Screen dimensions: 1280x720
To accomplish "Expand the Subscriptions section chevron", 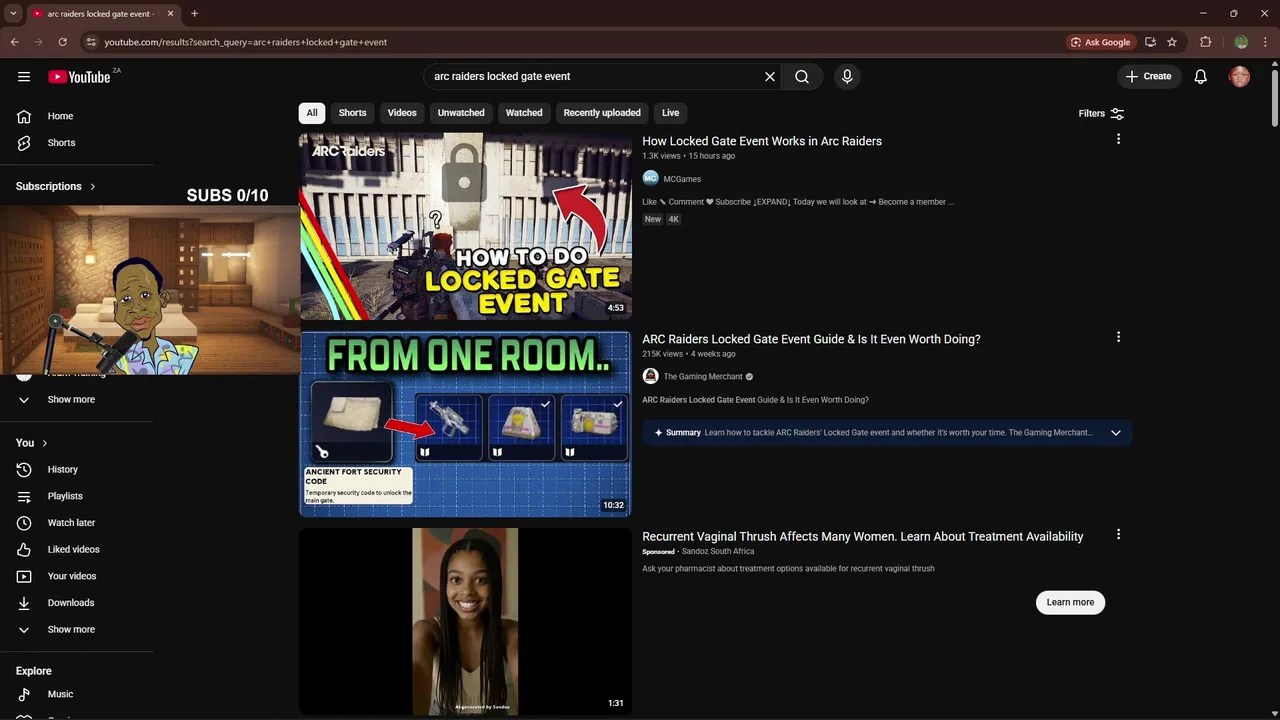I will (x=93, y=186).
